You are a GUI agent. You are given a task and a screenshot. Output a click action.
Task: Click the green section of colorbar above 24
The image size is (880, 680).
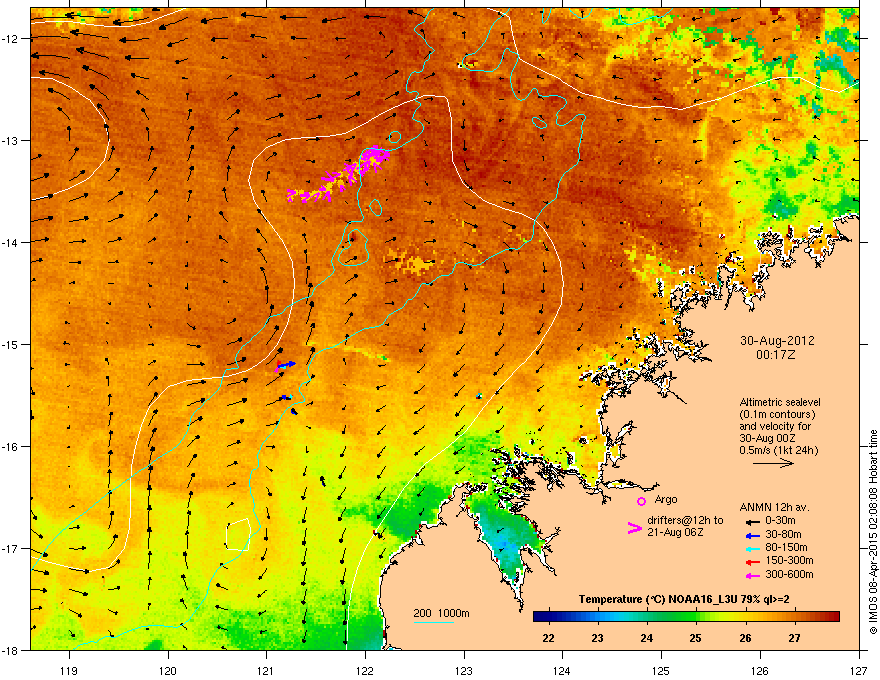(647, 617)
